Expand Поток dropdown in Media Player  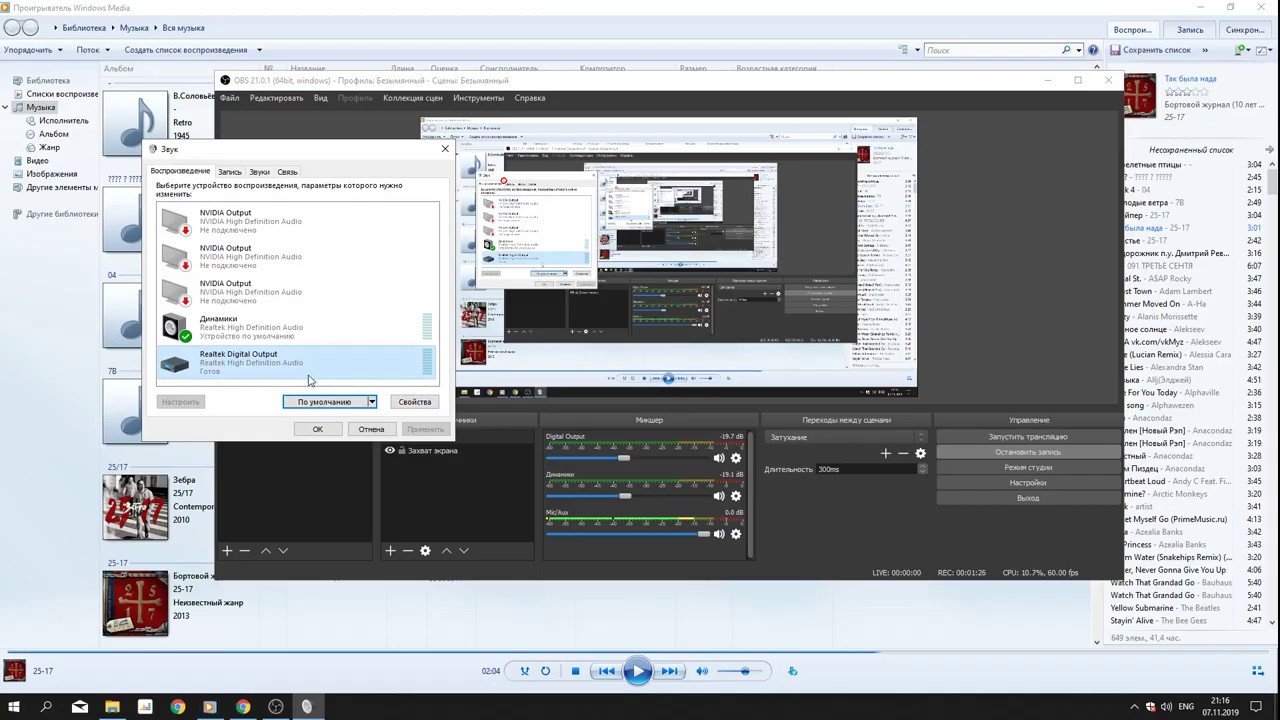[x=93, y=50]
